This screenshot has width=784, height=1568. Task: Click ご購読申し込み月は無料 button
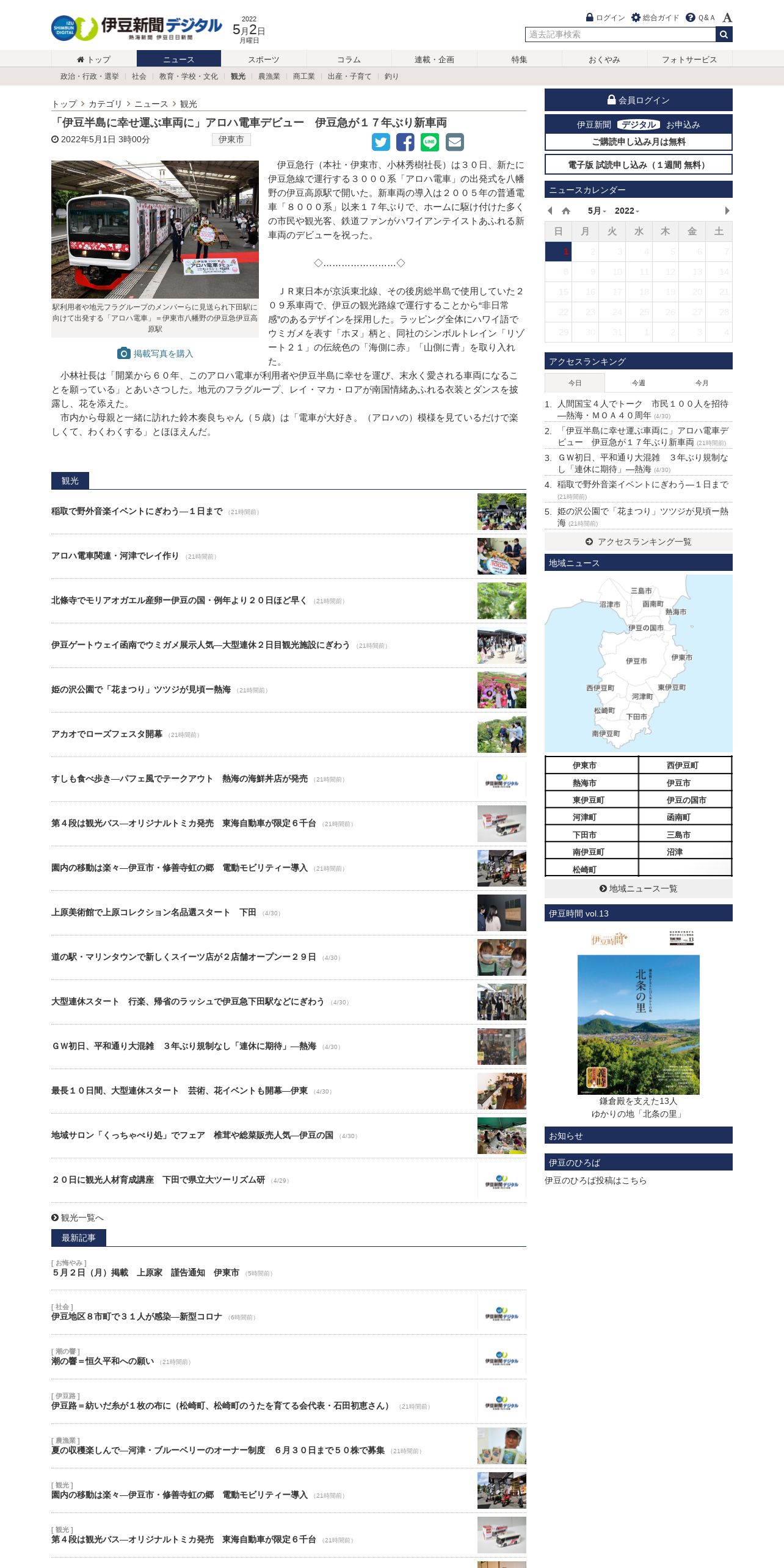[638, 142]
